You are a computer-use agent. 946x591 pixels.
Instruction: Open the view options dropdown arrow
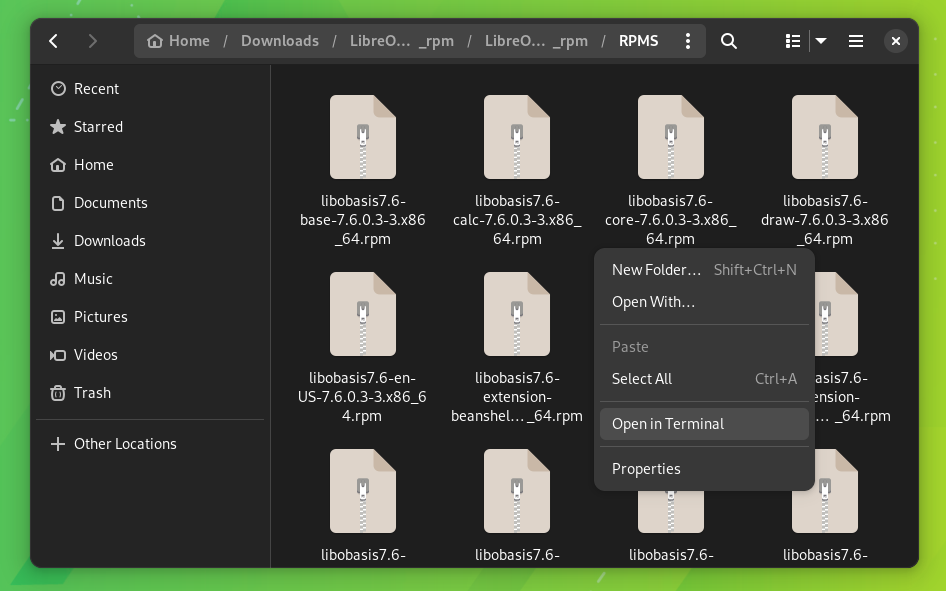[x=820, y=41]
